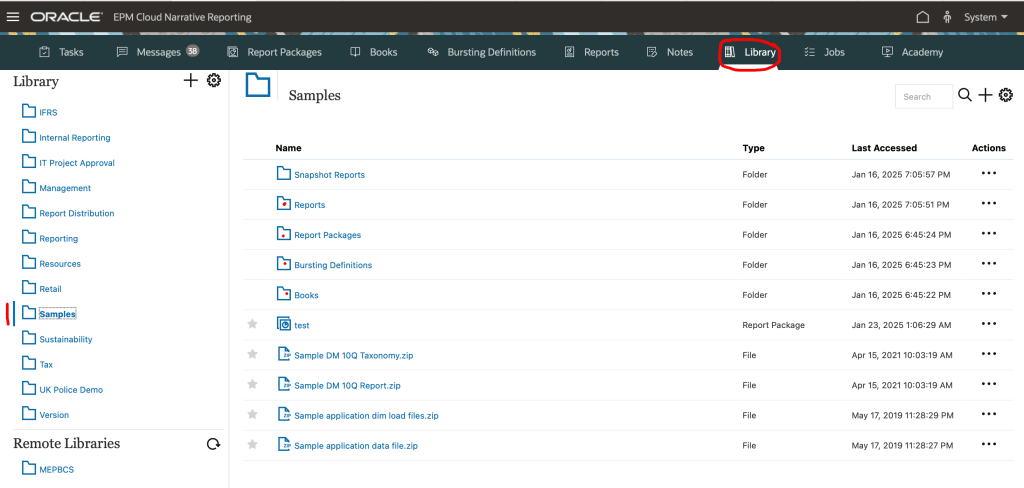Image resolution: width=1024 pixels, height=488 pixels.
Task: Click the search magnifier icon
Action: click(965, 95)
